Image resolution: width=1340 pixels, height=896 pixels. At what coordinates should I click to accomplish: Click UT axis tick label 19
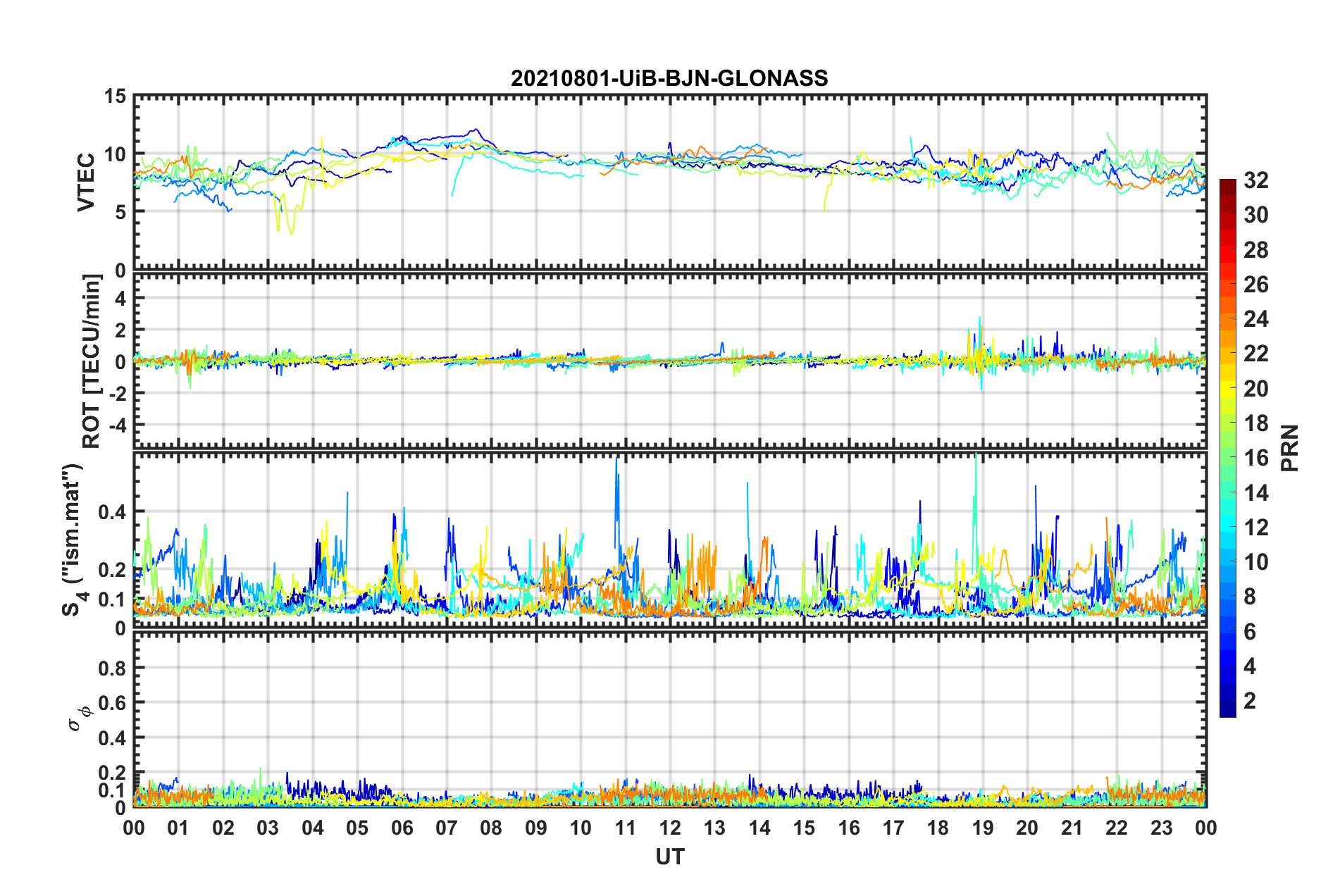(x=983, y=828)
